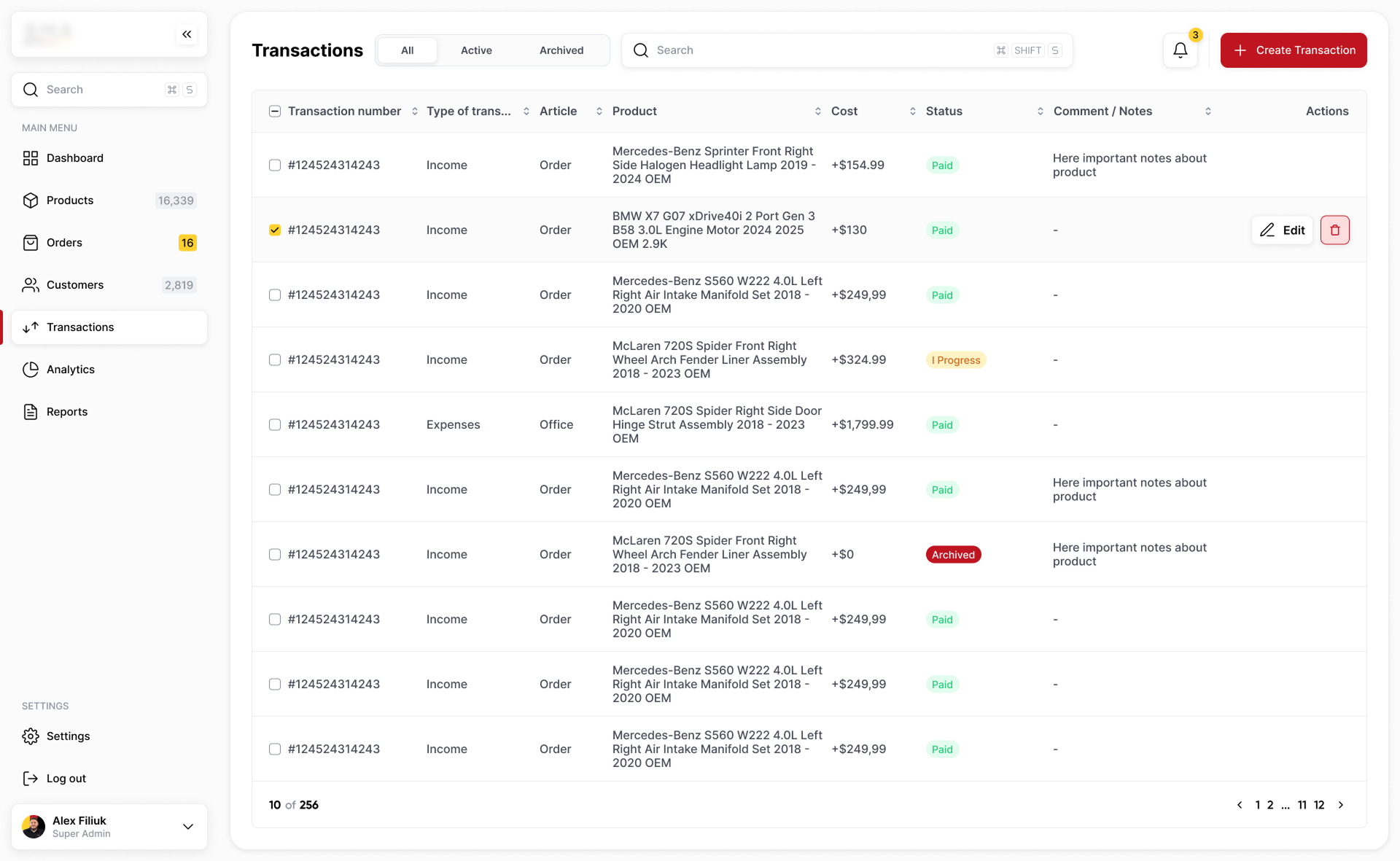The image size is (1400, 861).
Task: Sort the Cost column
Action: pos(911,111)
